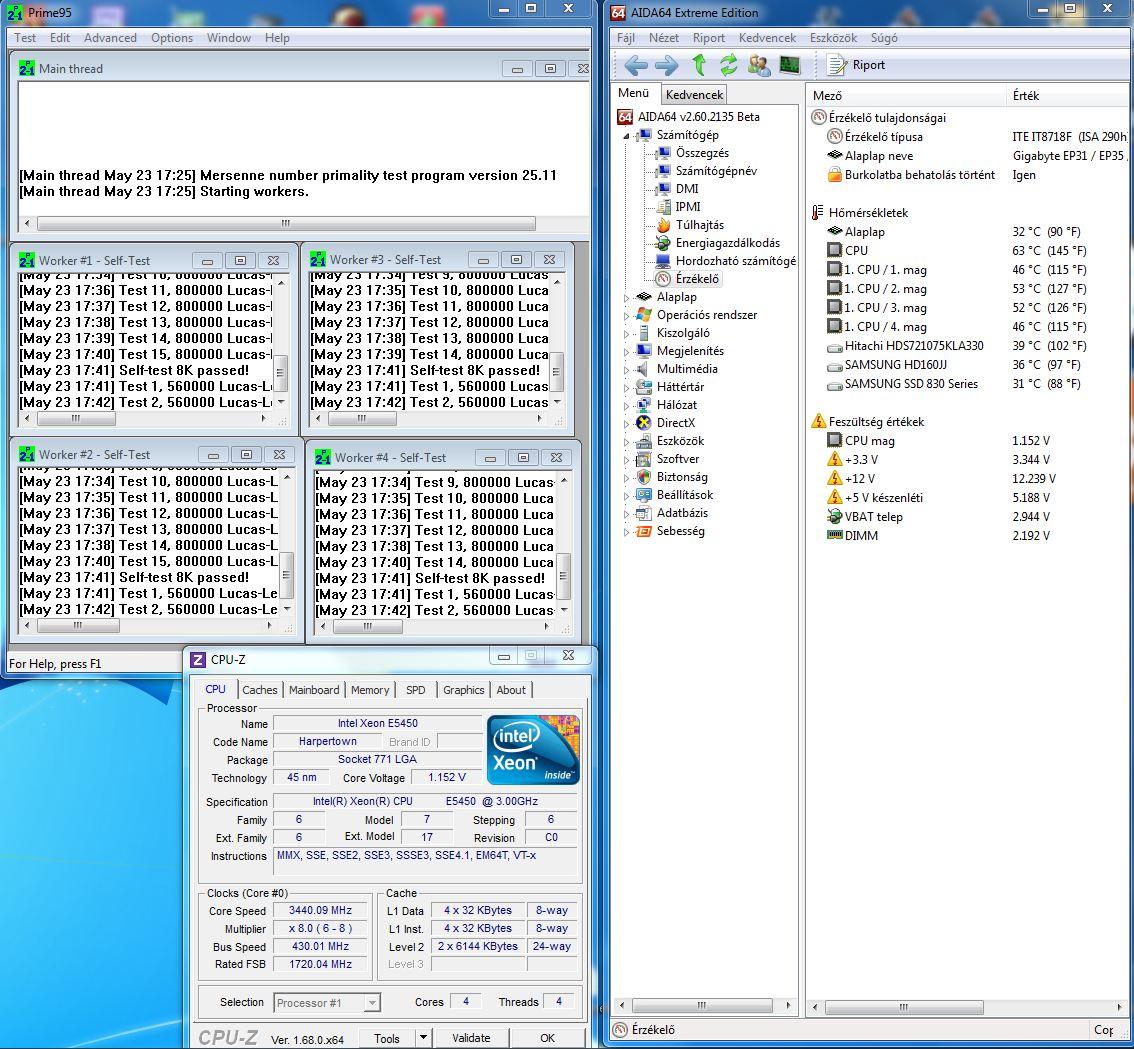Switch to the SPD tab in CPU-Z
1134x1049 pixels.
click(x=416, y=690)
